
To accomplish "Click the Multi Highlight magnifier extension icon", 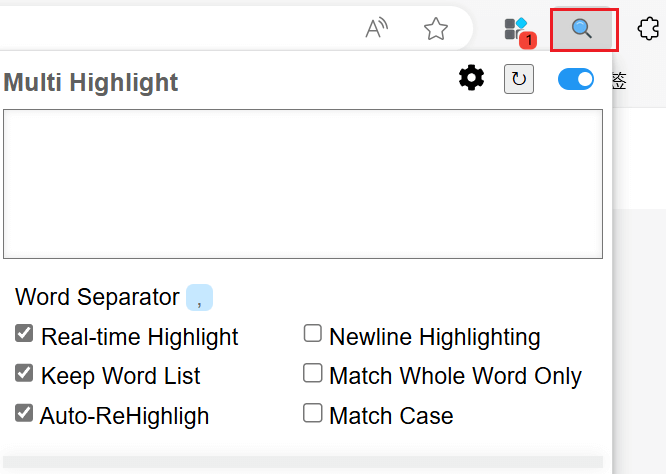I will point(583,29).
